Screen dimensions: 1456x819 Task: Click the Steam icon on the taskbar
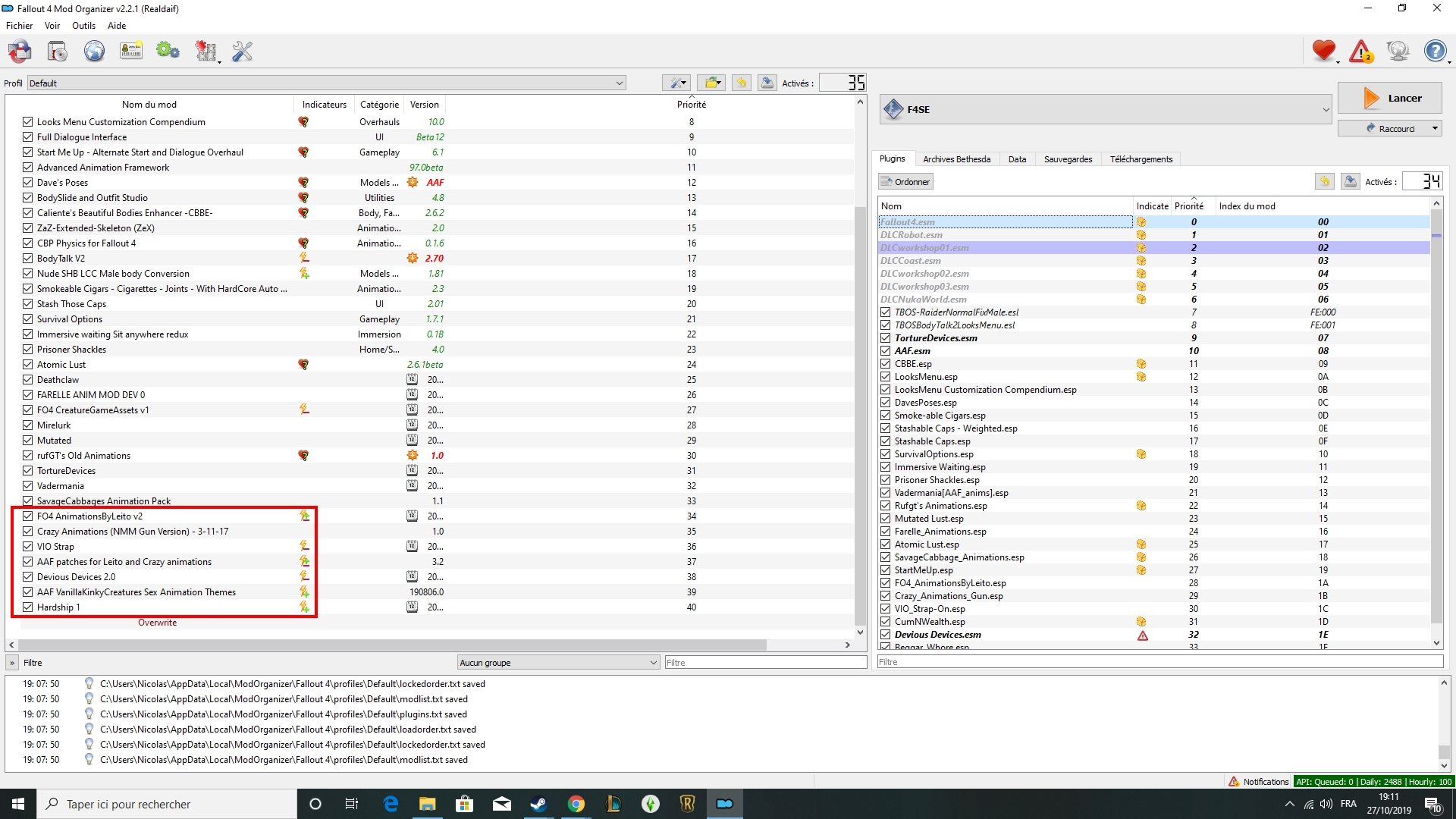pyautogui.click(x=538, y=804)
